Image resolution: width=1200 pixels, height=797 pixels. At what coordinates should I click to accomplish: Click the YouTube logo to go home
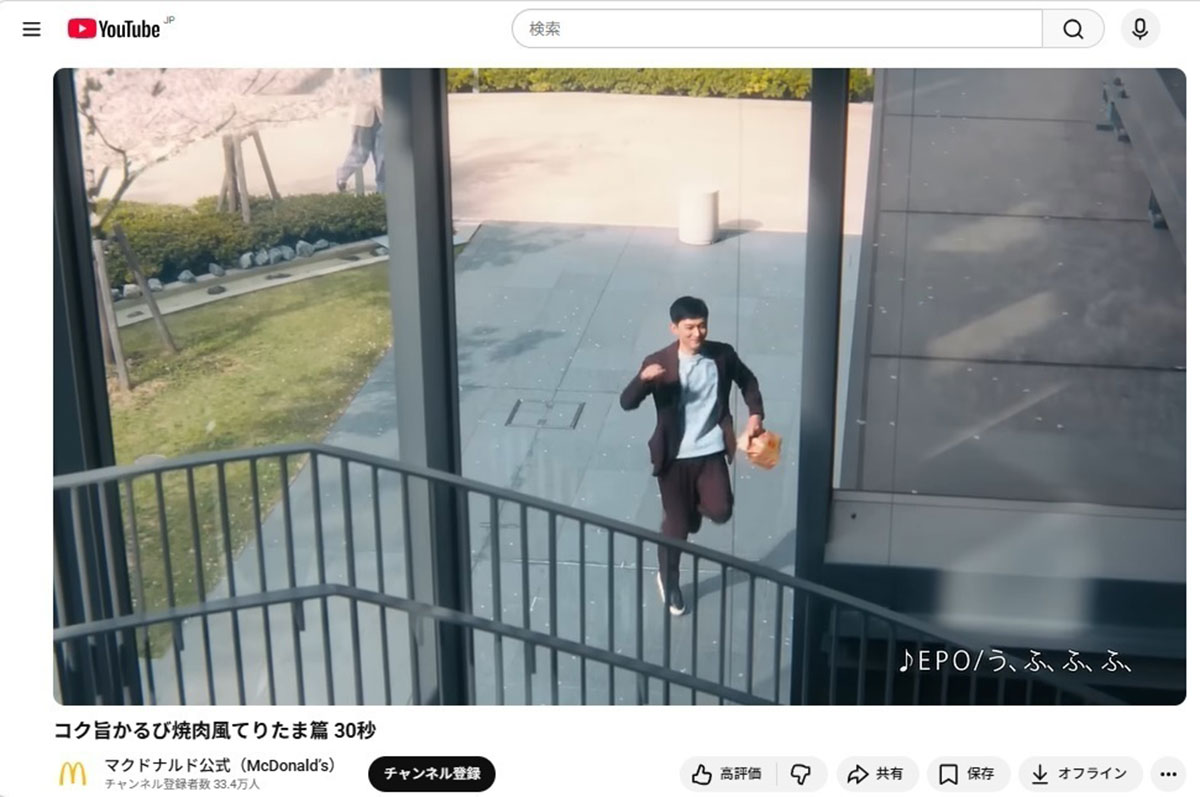click(x=114, y=29)
